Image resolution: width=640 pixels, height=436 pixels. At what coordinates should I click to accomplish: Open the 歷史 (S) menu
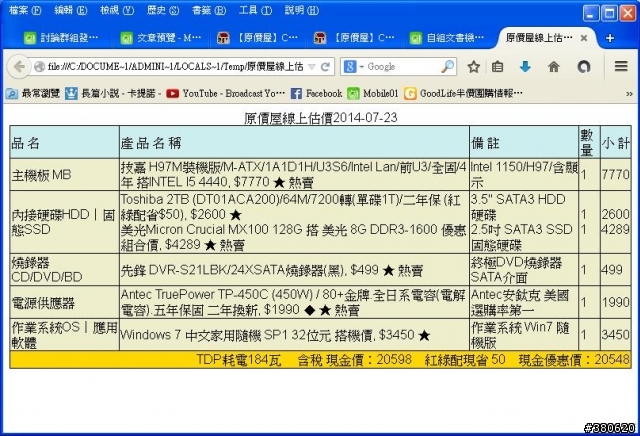[163, 10]
